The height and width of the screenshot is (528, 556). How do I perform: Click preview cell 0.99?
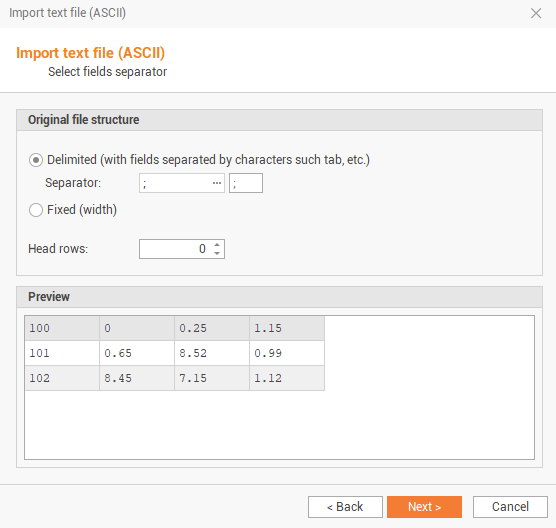pos(287,353)
